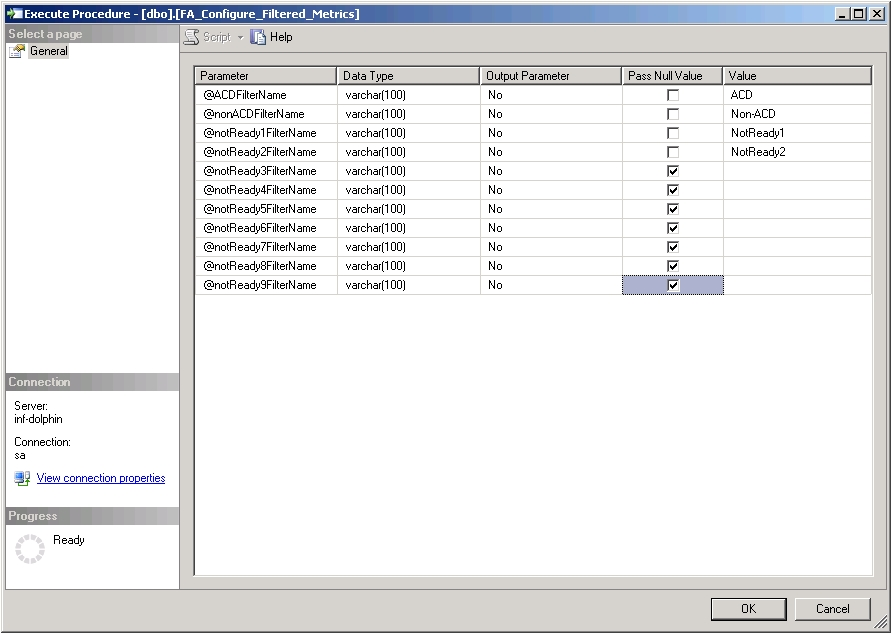Uncheck Pass Null Value for @notReady3FilterName

coord(673,171)
